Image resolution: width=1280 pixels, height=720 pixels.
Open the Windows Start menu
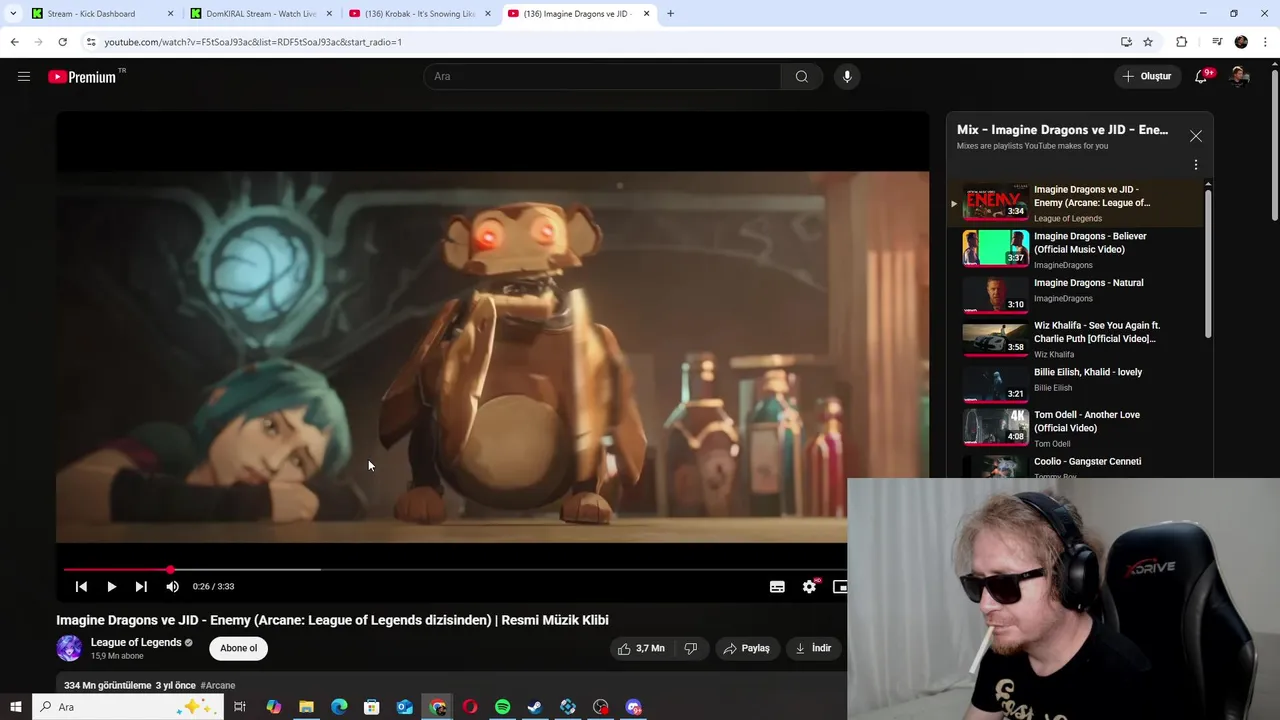(x=16, y=707)
